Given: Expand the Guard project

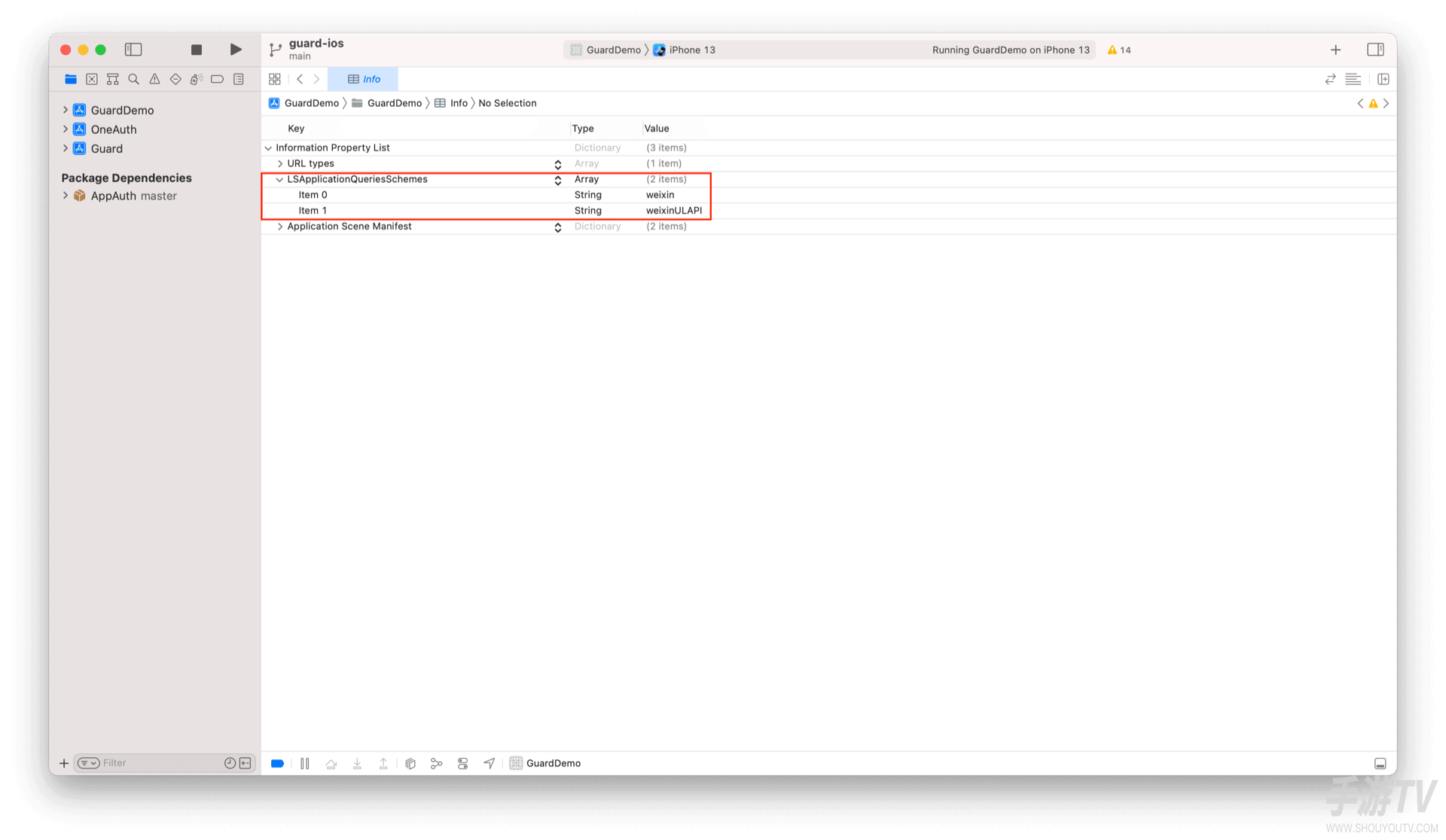Looking at the screenshot, I should click(x=66, y=148).
